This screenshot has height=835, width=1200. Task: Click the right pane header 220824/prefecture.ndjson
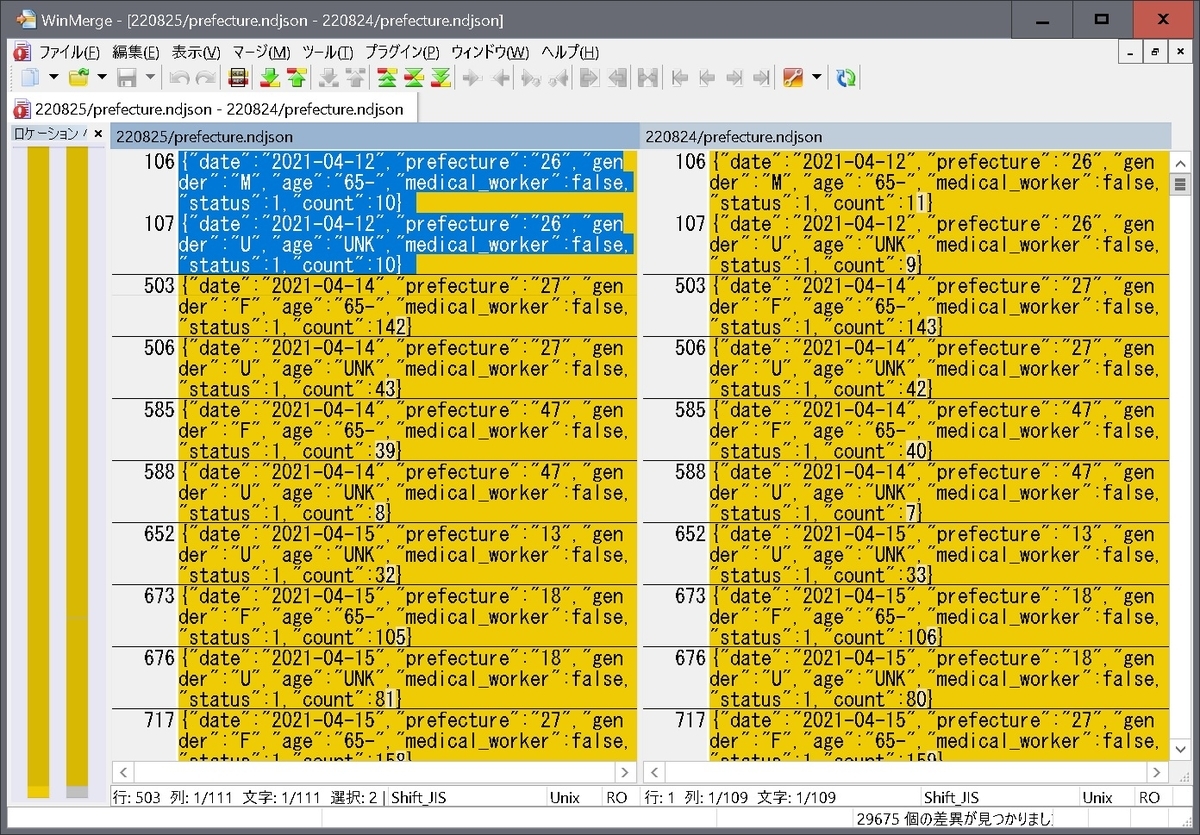click(x=905, y=137)
